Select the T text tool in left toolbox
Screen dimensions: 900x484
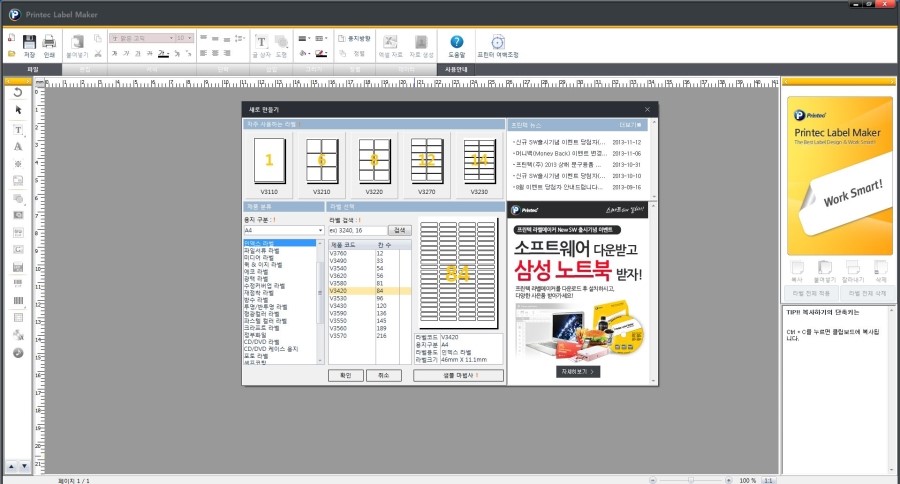(x=18, y=130)
